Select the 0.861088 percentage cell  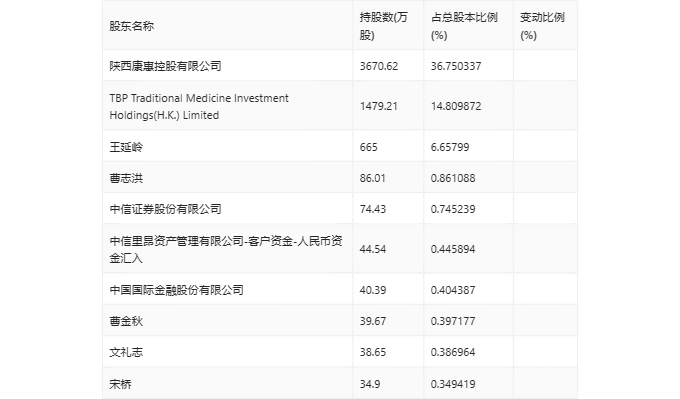tap(453, 178)
